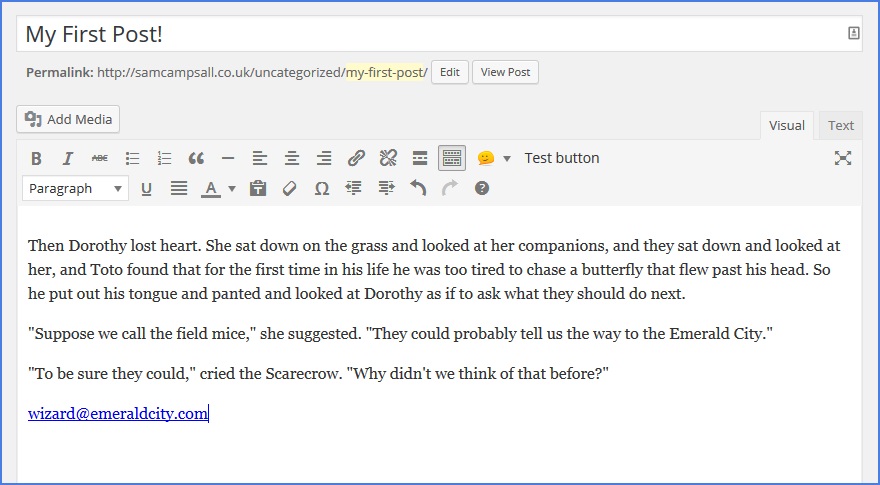The image size is (880, 485).
Task: Enter distraction-free fullscreen mode
Action: click(842, 158)
